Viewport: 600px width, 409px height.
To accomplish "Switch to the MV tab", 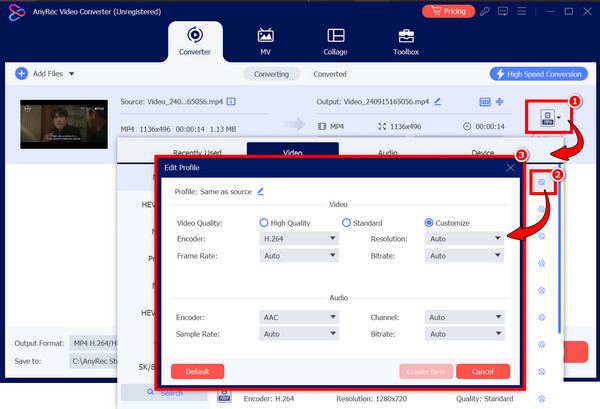I will (265, 41).
